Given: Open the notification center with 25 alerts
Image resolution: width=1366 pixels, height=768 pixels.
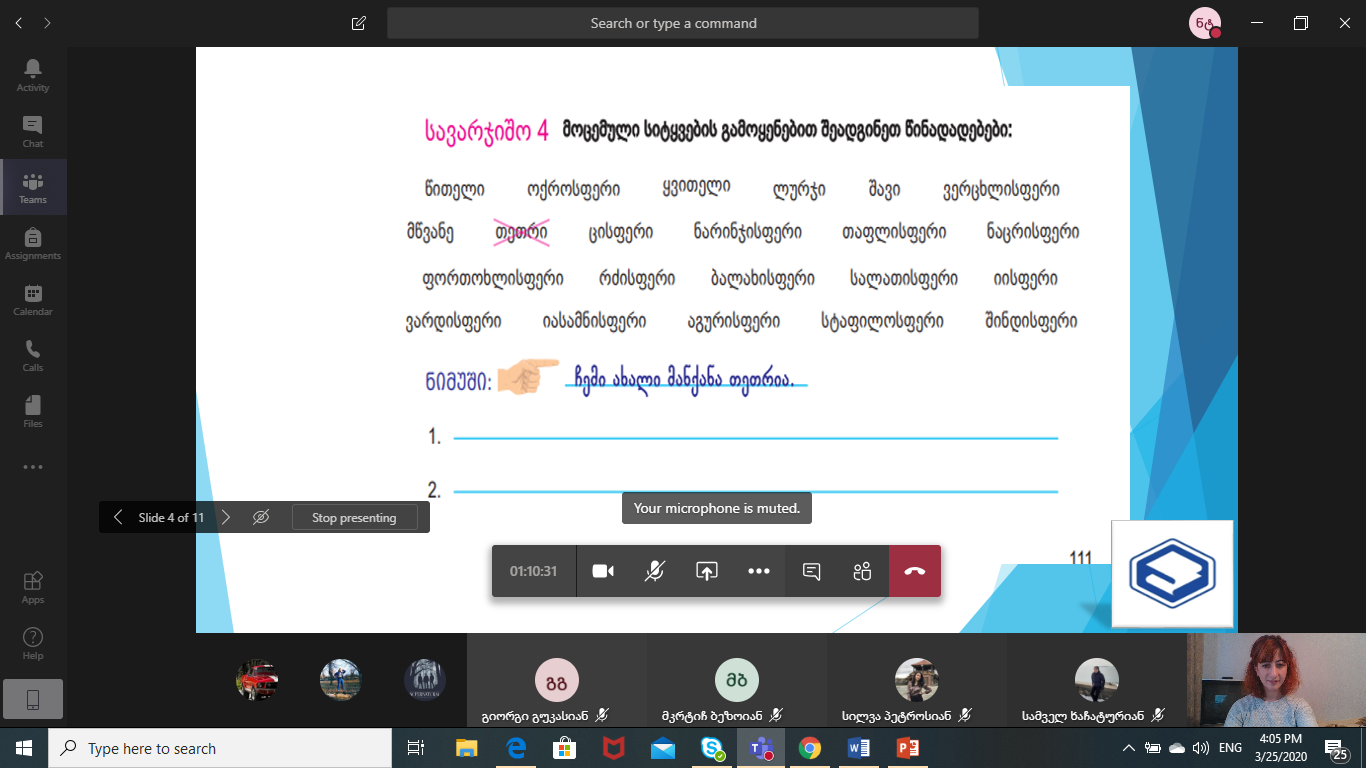Looking at the screenshot, I should point(1336,748).
